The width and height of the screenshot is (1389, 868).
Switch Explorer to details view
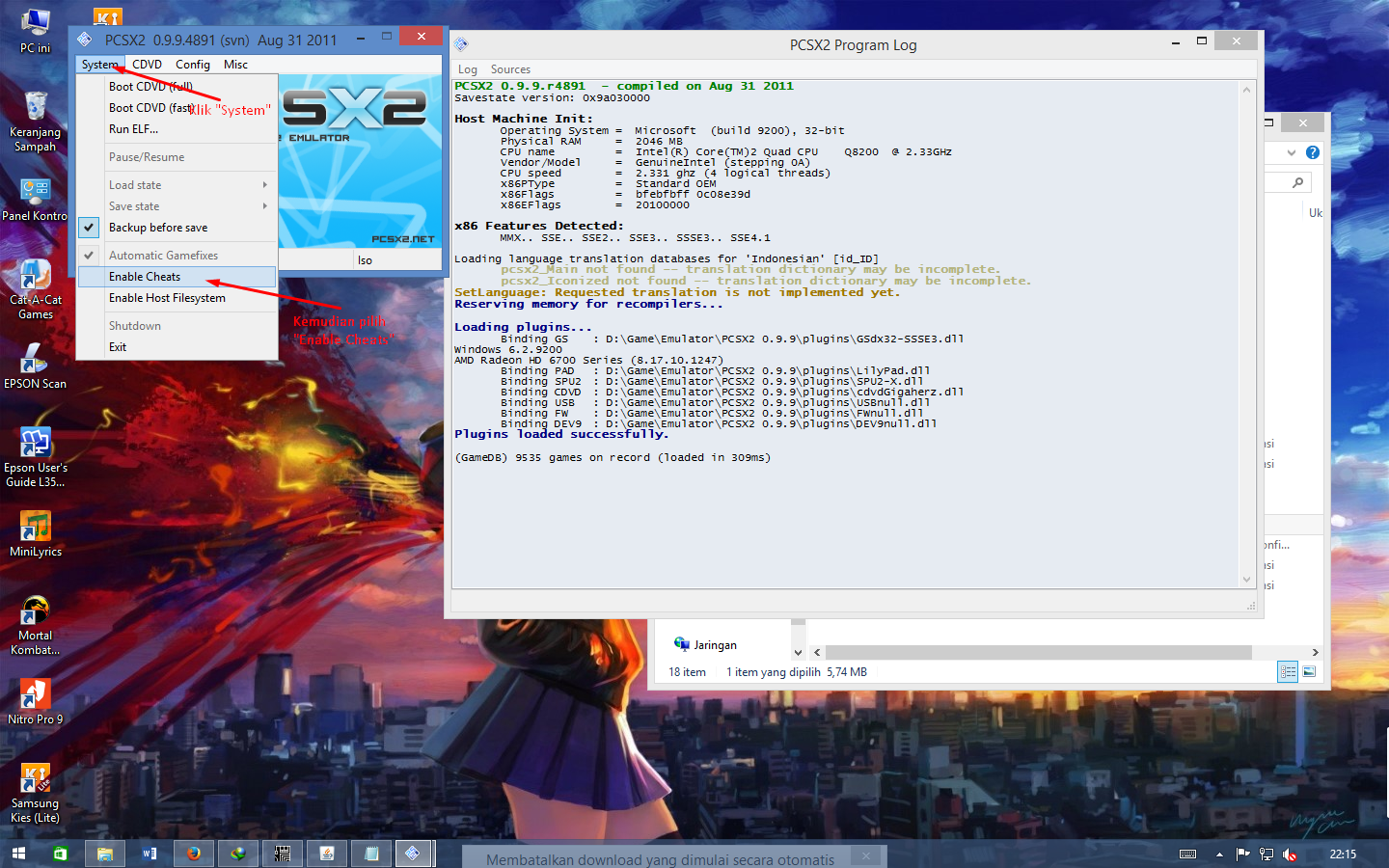point(1288,672)
